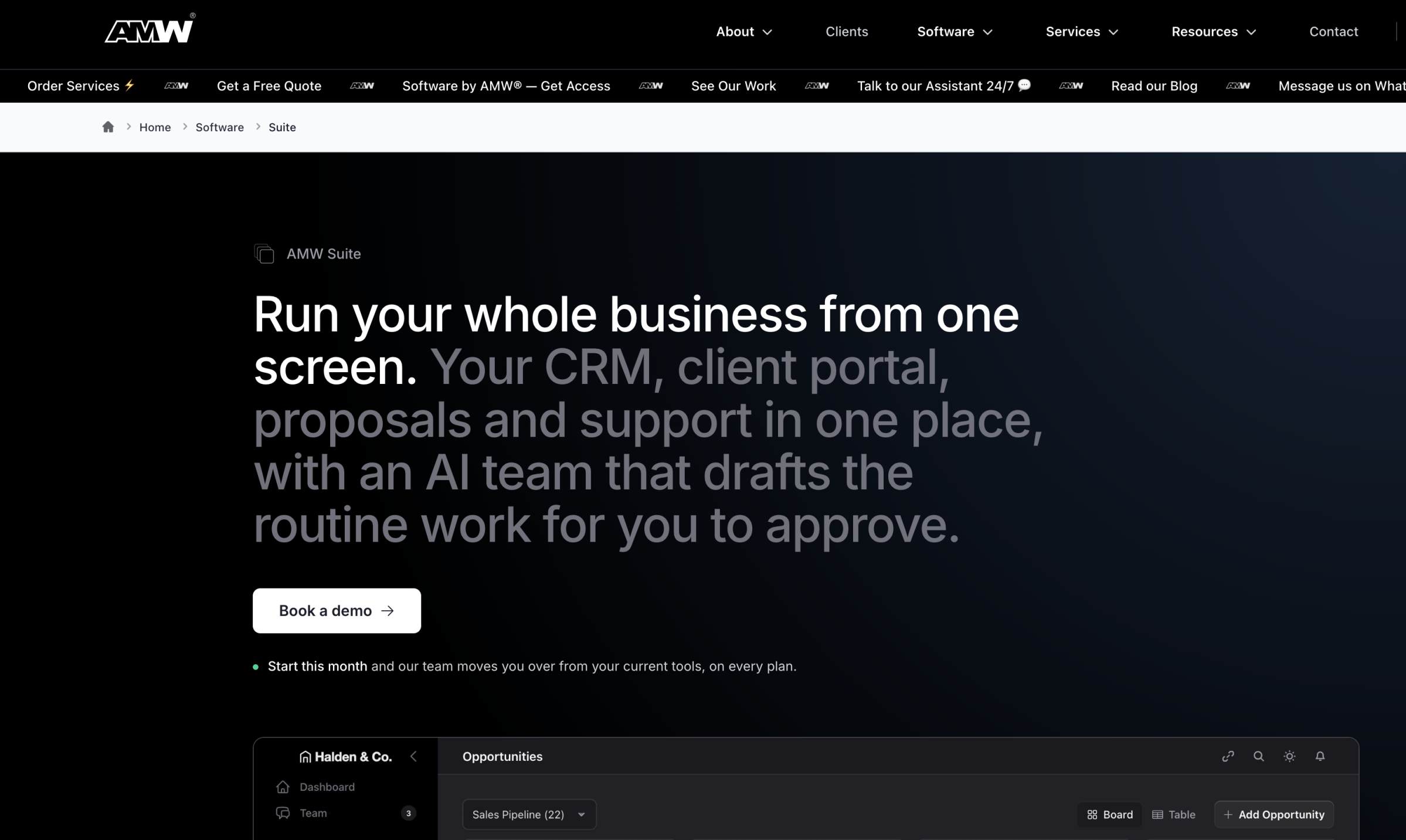Click Add Opportunity button
Image resolution: width=1406 pixels, height=840 pixels.
(x=1274, y=814)
